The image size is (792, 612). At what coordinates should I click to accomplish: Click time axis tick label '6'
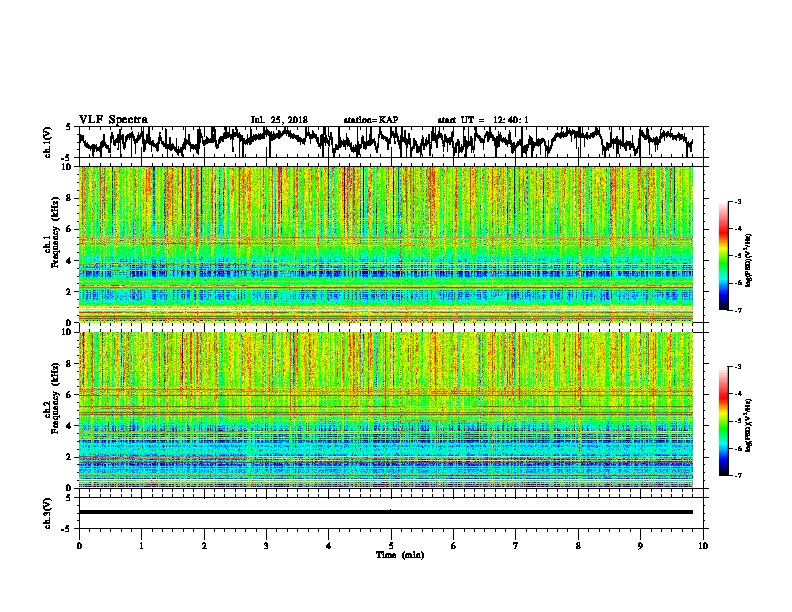(454, 546)
